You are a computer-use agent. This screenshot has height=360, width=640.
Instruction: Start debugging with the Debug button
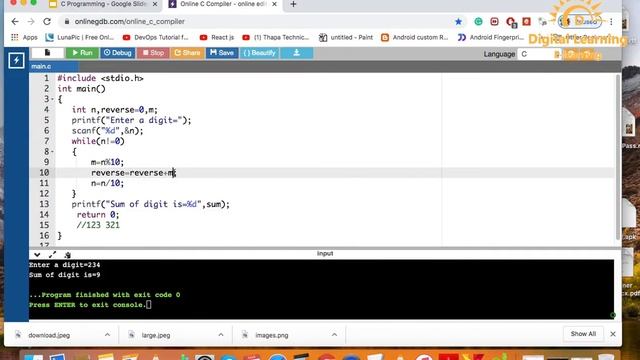(x=118, y=53)
